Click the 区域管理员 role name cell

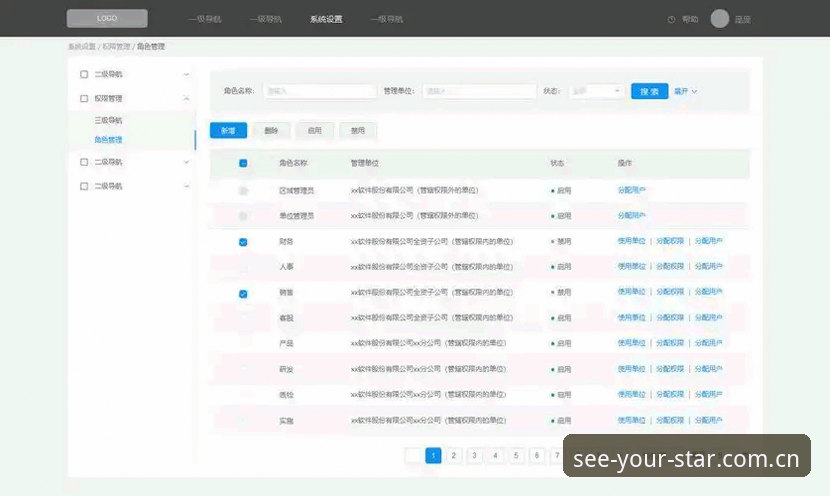[x=296, y=191]
